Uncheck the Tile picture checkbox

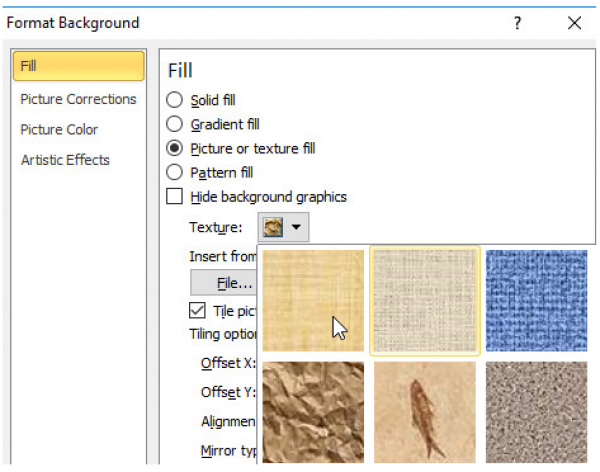(x=198, y=311)
